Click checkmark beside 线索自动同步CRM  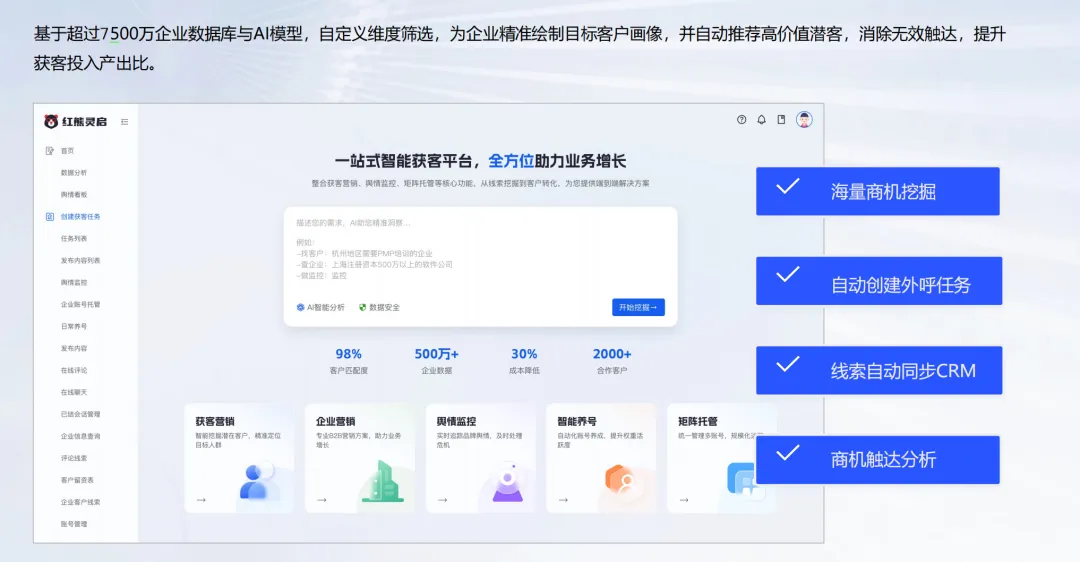[x=788, y=364]
